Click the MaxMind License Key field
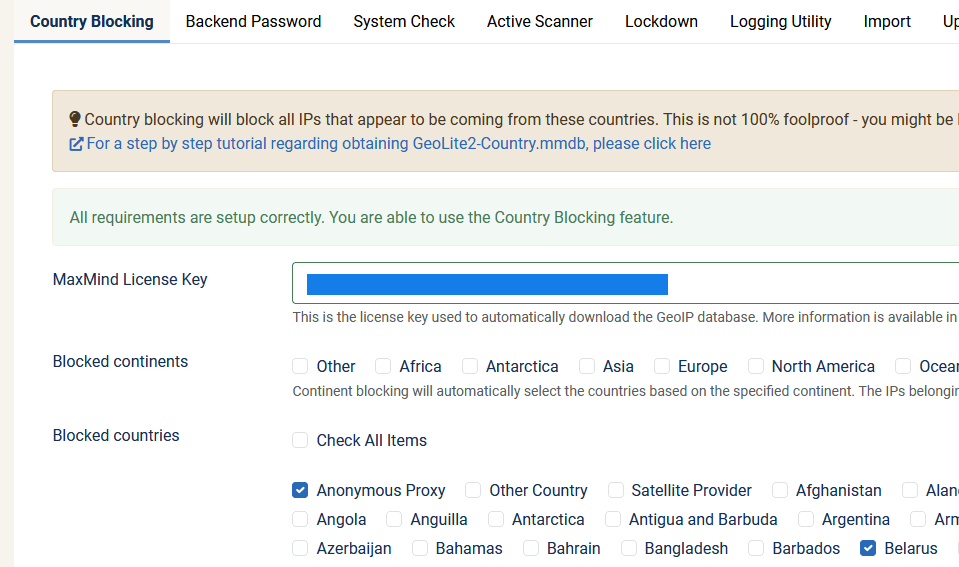The image size is (959, 567). pos(620,283)
